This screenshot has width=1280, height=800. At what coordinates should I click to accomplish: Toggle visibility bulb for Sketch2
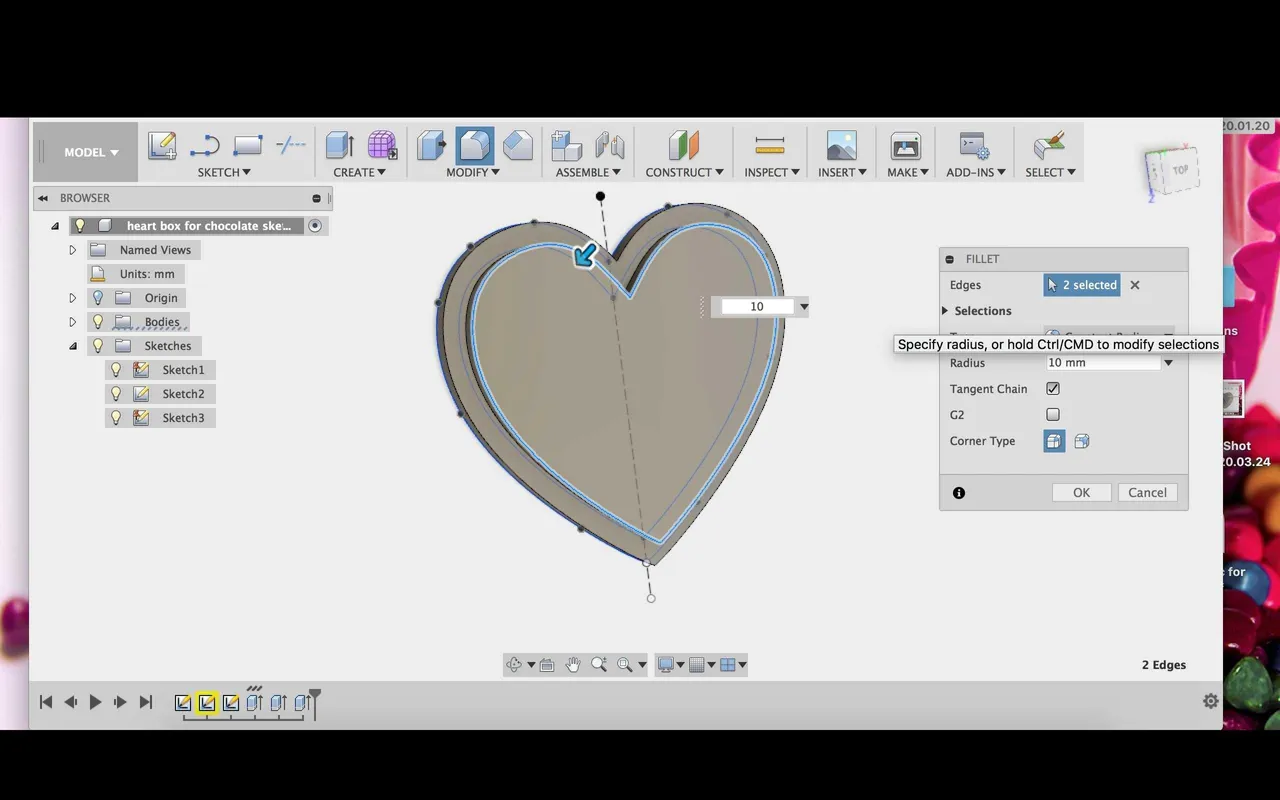(116, 394)
